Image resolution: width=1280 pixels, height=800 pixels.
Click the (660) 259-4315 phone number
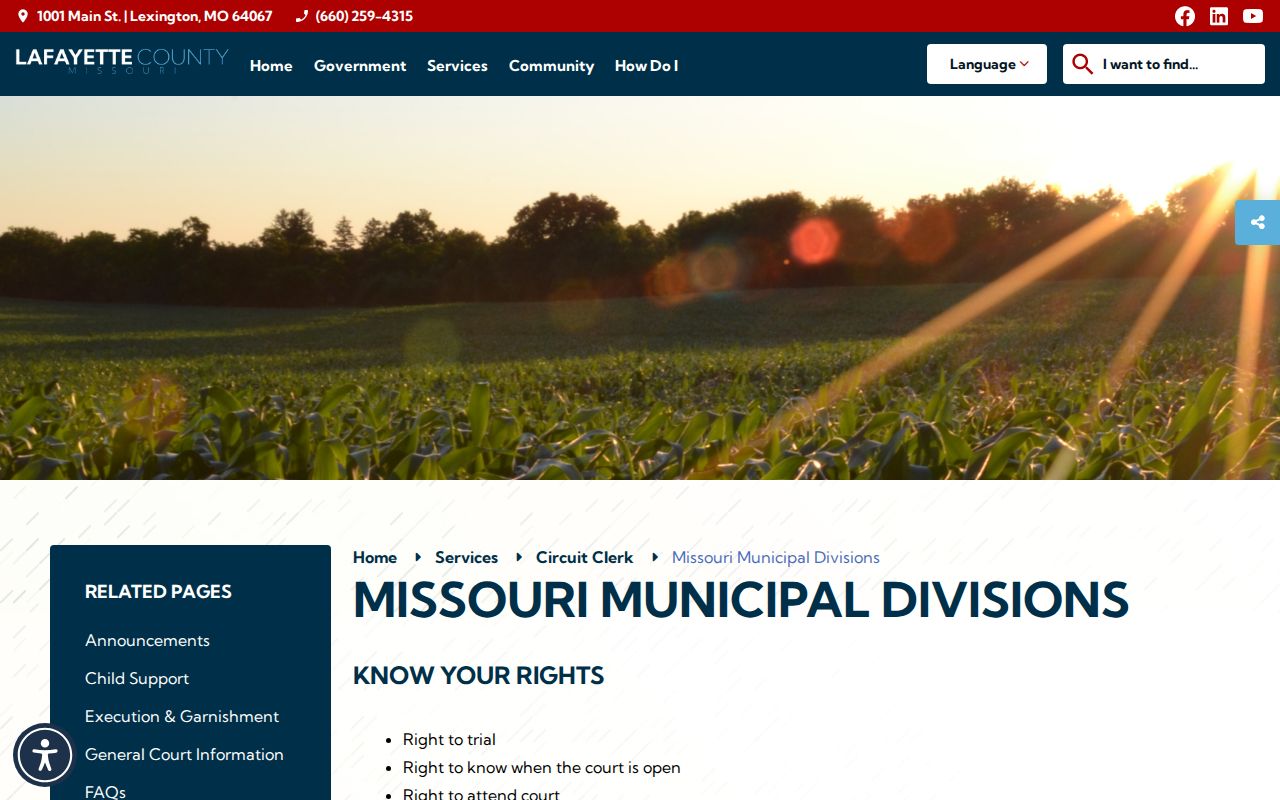coord(364,16)
